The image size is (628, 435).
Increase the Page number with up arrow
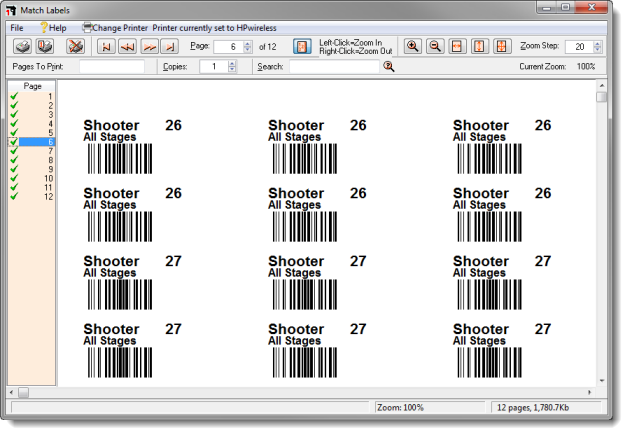[x=248, y=43]
